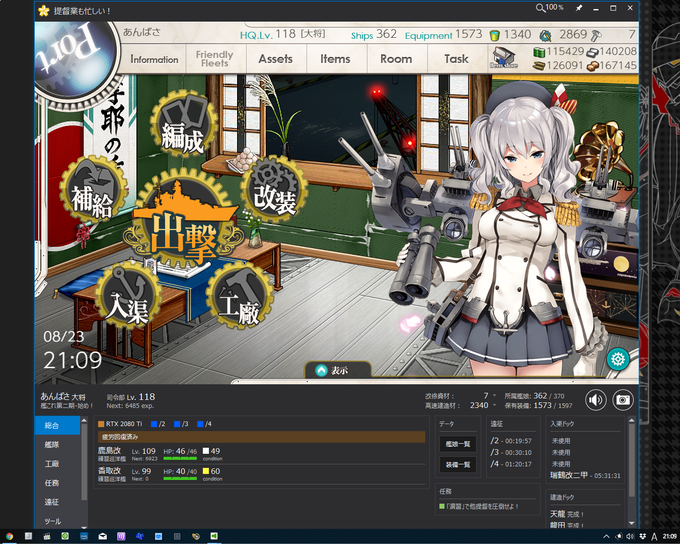Click the fuel resource icon
Image resolution: width=680 pixels, height=552 pixels.
539,52
